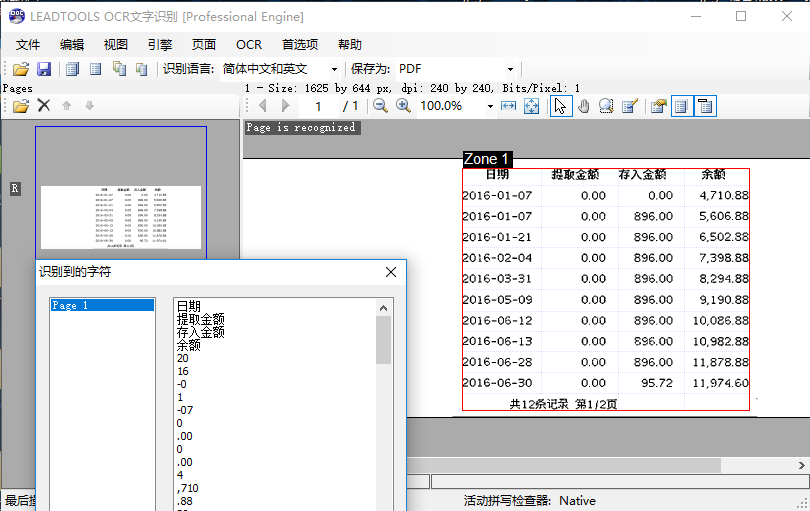The image size is (810, 511).
Task: Select Page 1 in the recognized characters list
Action: click(102, 305)
